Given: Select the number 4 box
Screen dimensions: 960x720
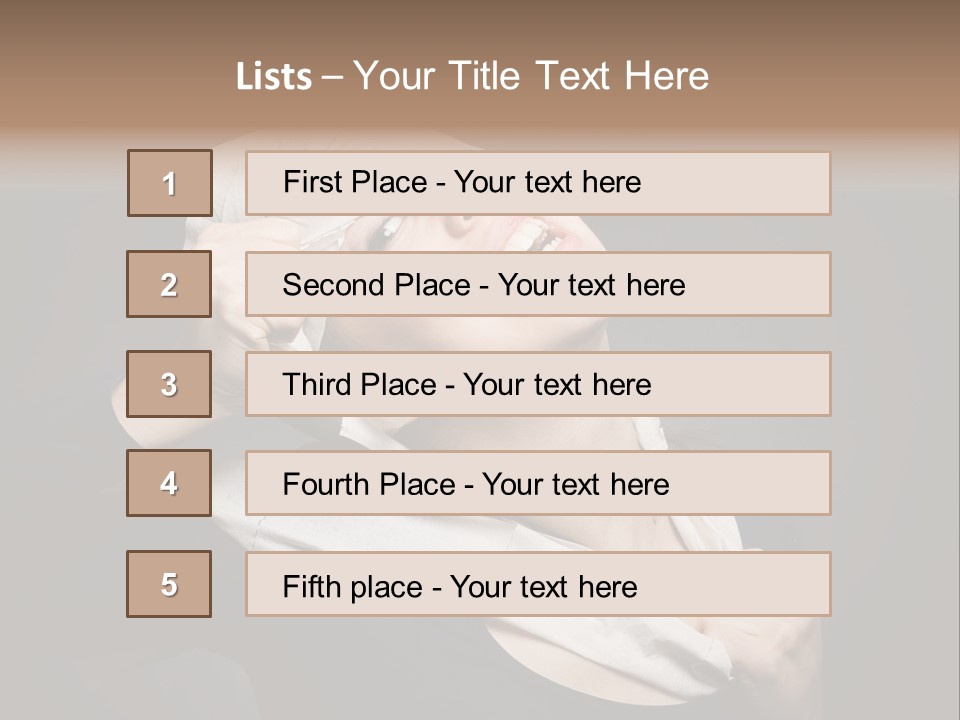Looking at the screenshot, I should (x=169, y=483).
